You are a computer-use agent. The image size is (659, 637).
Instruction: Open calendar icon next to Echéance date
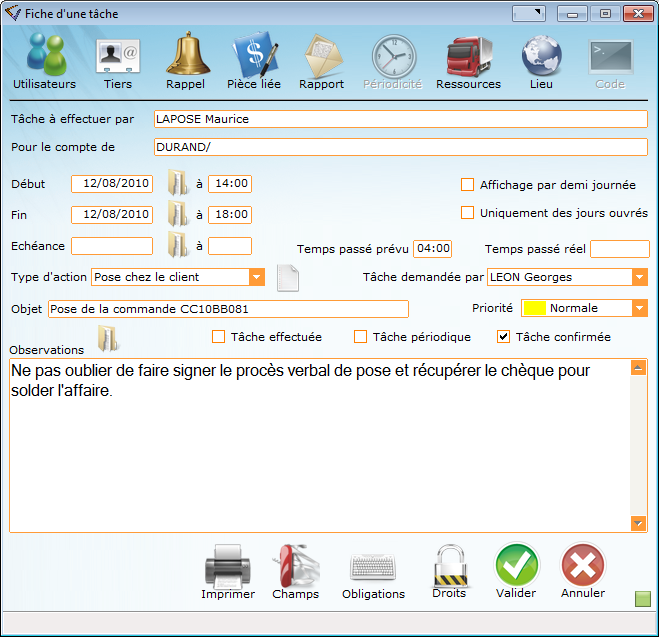(x=178, y=245)
